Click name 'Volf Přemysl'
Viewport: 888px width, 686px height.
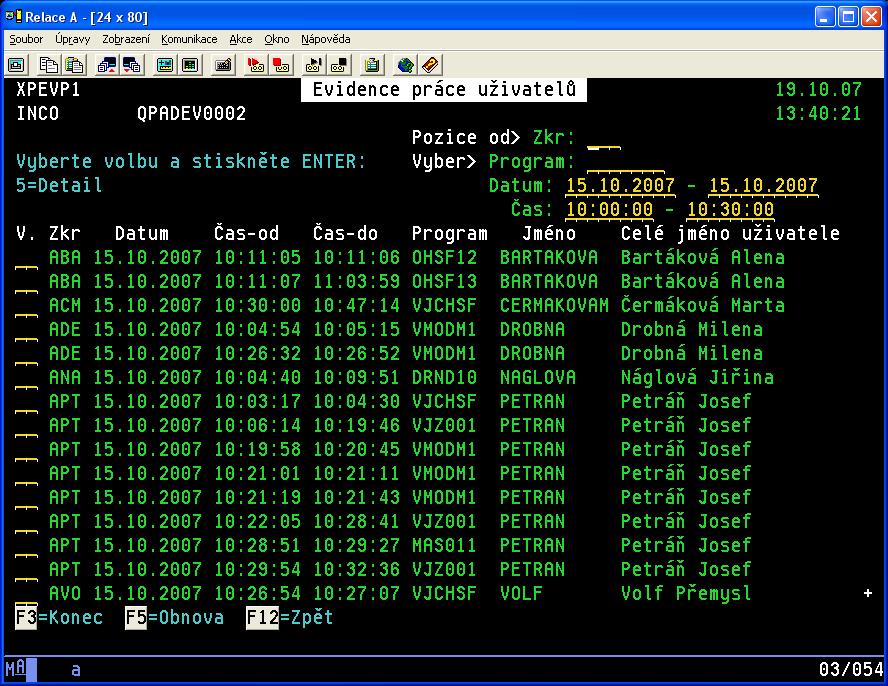point(686,593)
